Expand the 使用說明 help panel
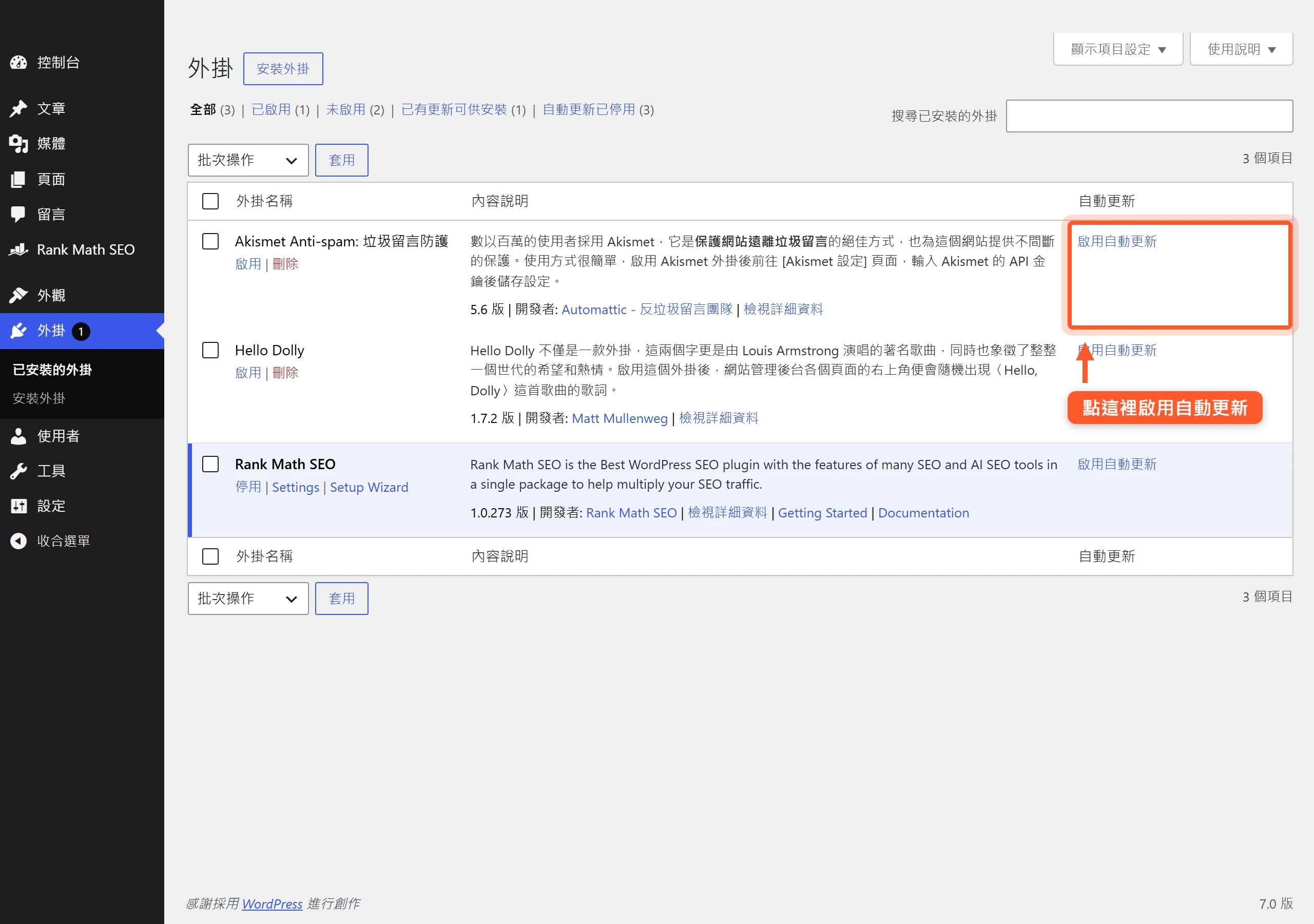The image size is (1314, 924). point(1241,49)
